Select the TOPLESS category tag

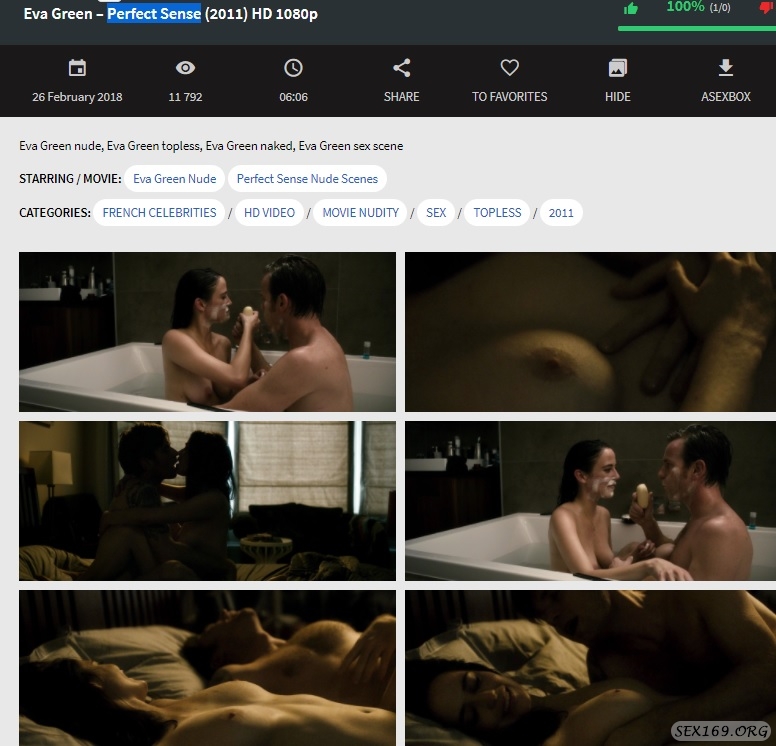point(497,213)
